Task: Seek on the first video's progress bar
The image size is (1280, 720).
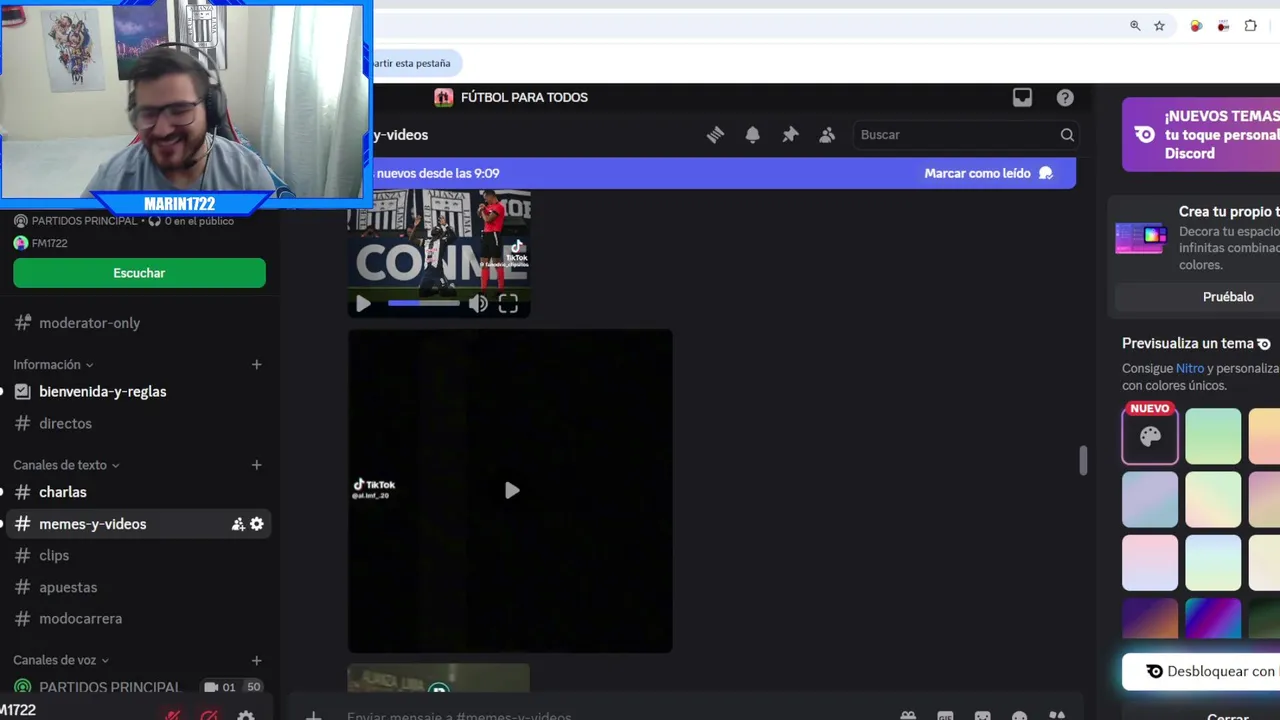Action: (424, 303)
